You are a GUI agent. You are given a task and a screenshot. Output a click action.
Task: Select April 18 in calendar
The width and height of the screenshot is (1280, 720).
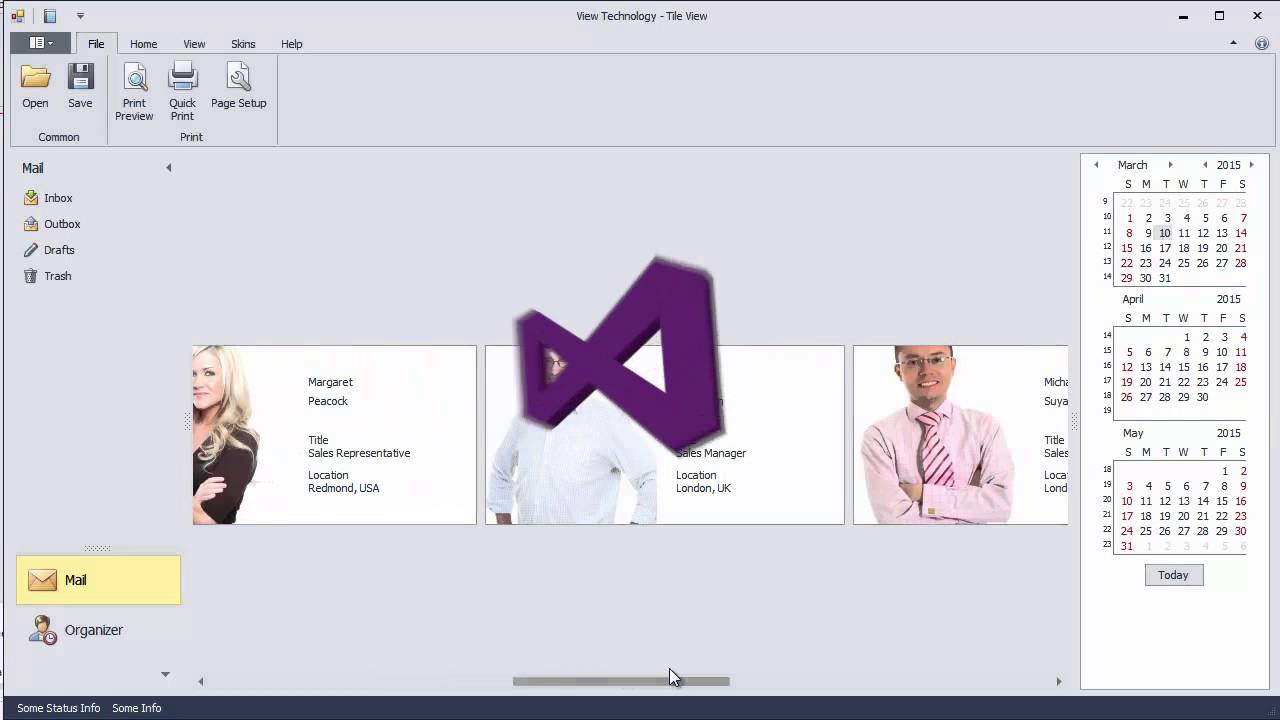(x=1241, y=367)
